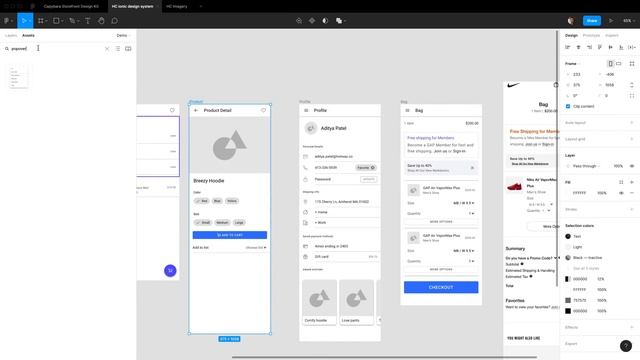Click the Text black style swatch
This screenshot has height=360, width=640.
[568, 236]
